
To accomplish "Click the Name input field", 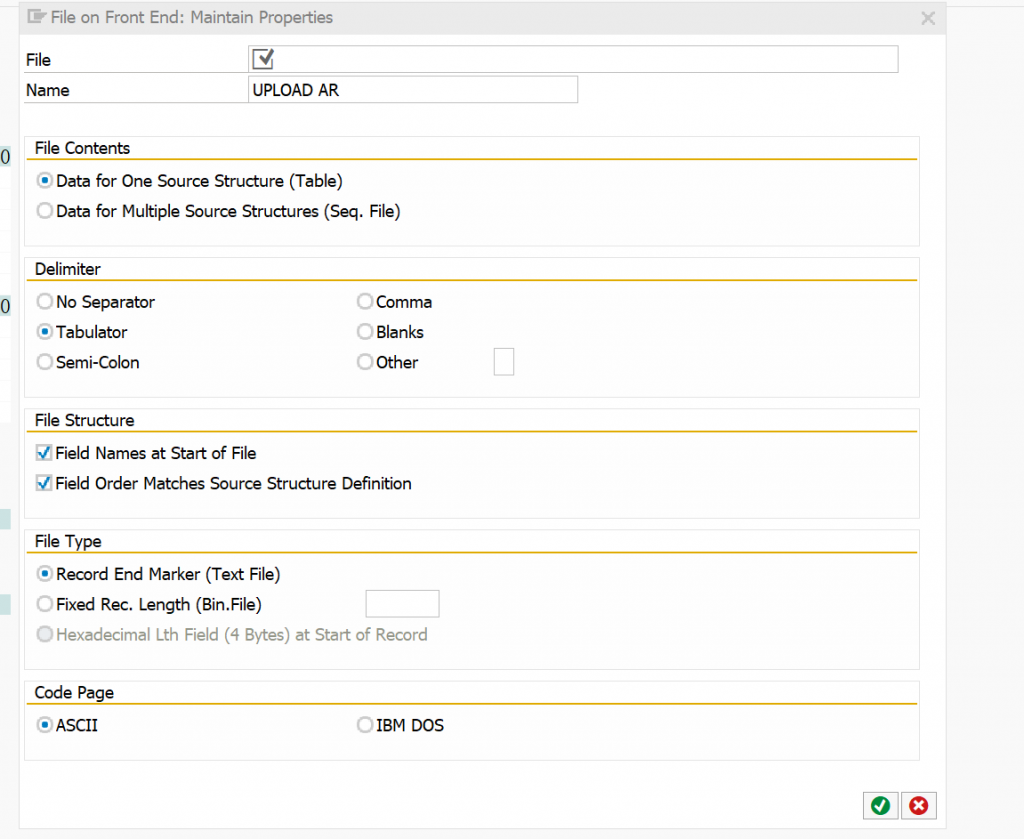I will [x=413, y=90].
